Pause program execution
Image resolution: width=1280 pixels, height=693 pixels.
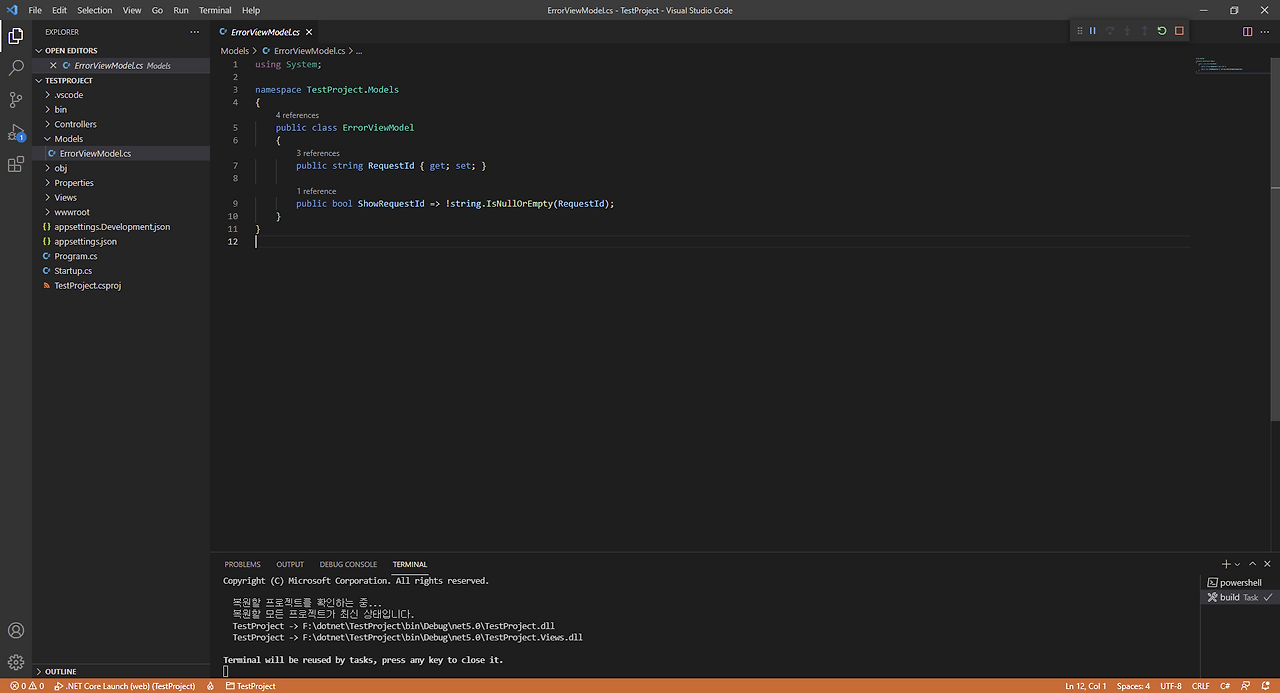tap(1092, 31)
